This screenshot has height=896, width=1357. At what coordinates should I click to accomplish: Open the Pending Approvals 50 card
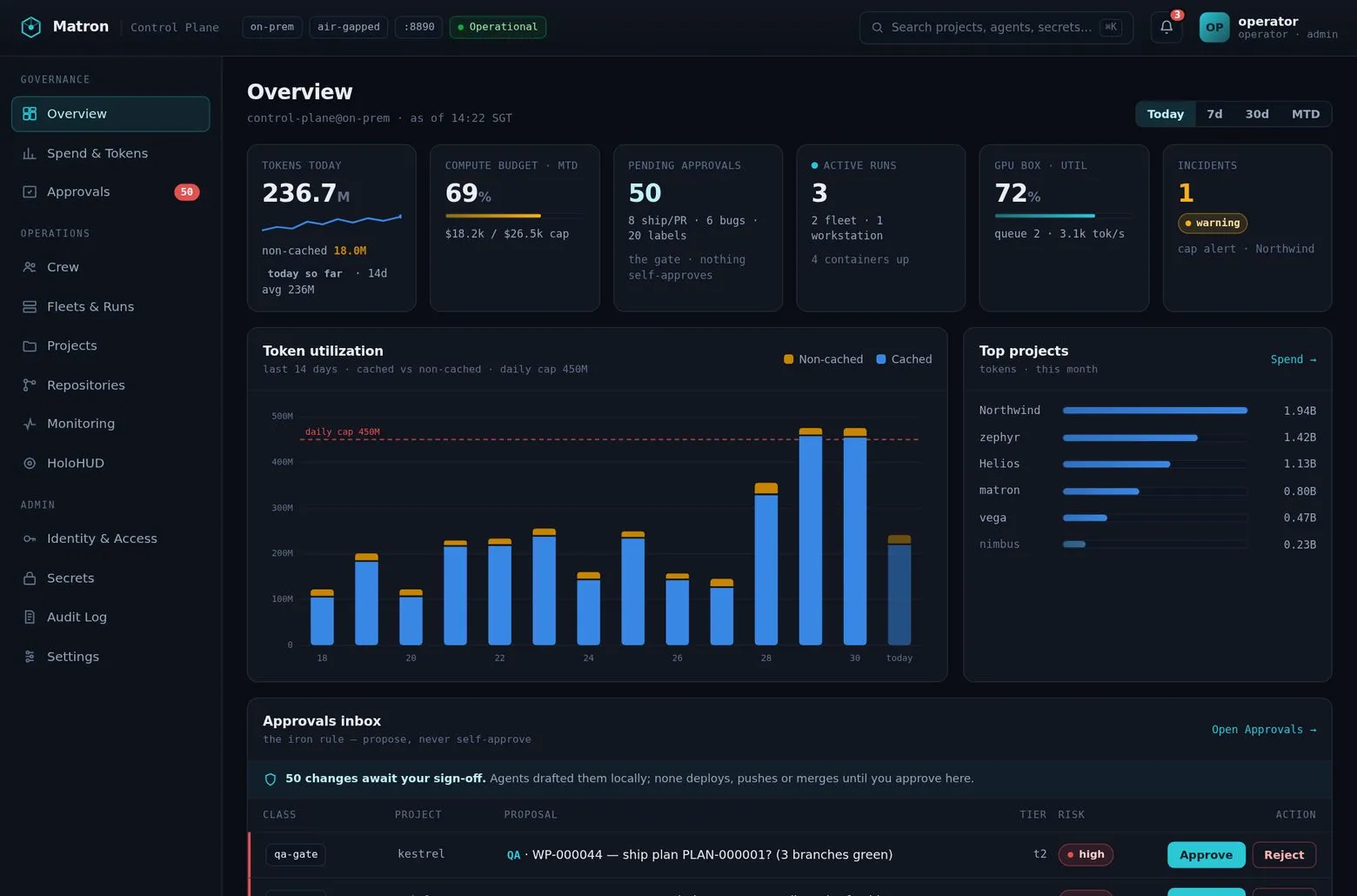pos(698,228)
